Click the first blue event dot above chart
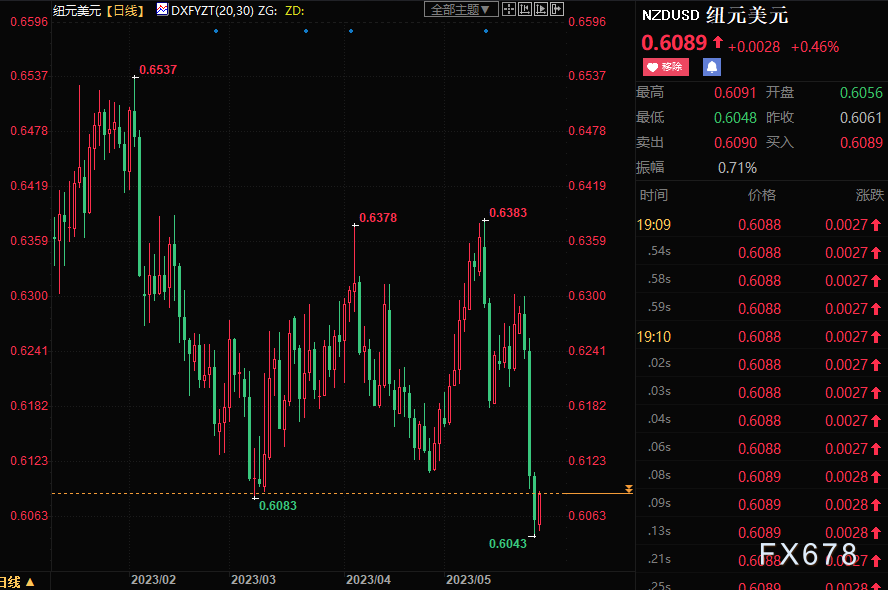 [x=216, y=31]
